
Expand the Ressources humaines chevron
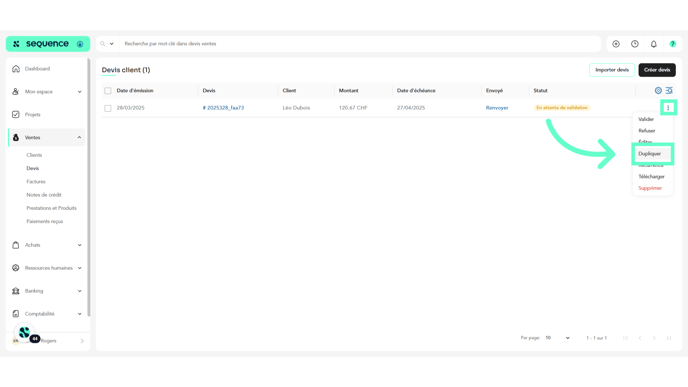[x=79, y=268]
